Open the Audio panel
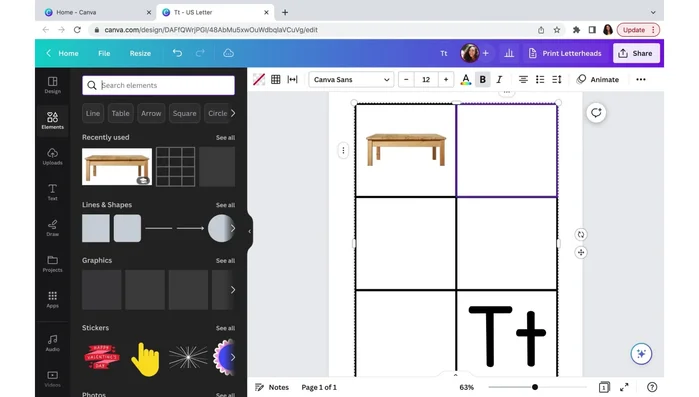 pos(52,343)
